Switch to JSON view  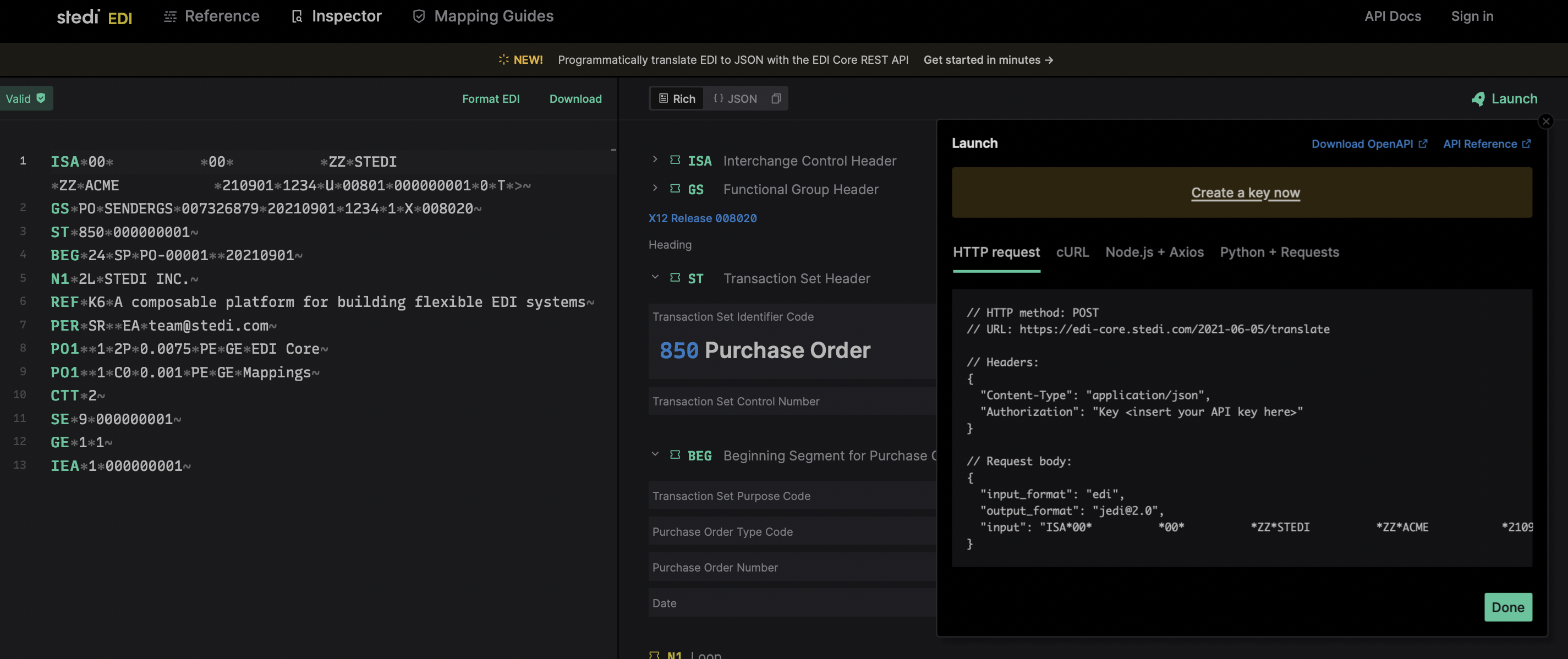(x=735, y=98)
